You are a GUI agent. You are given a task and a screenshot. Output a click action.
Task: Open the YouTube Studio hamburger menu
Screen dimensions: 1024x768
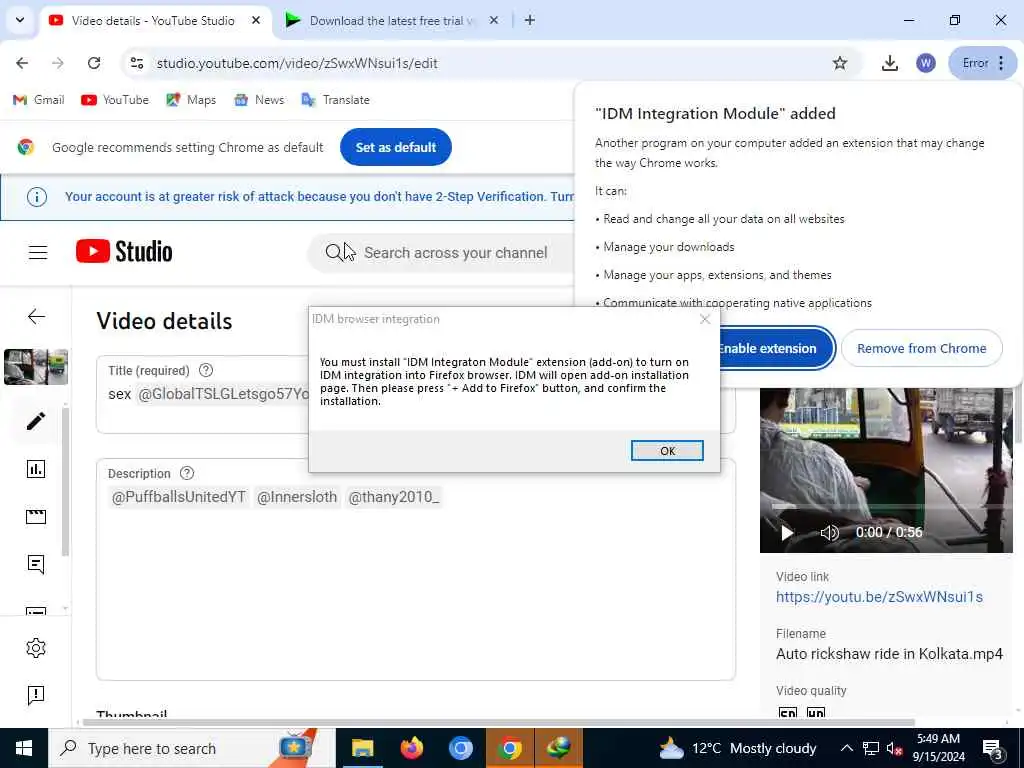[x=38, y=252]
